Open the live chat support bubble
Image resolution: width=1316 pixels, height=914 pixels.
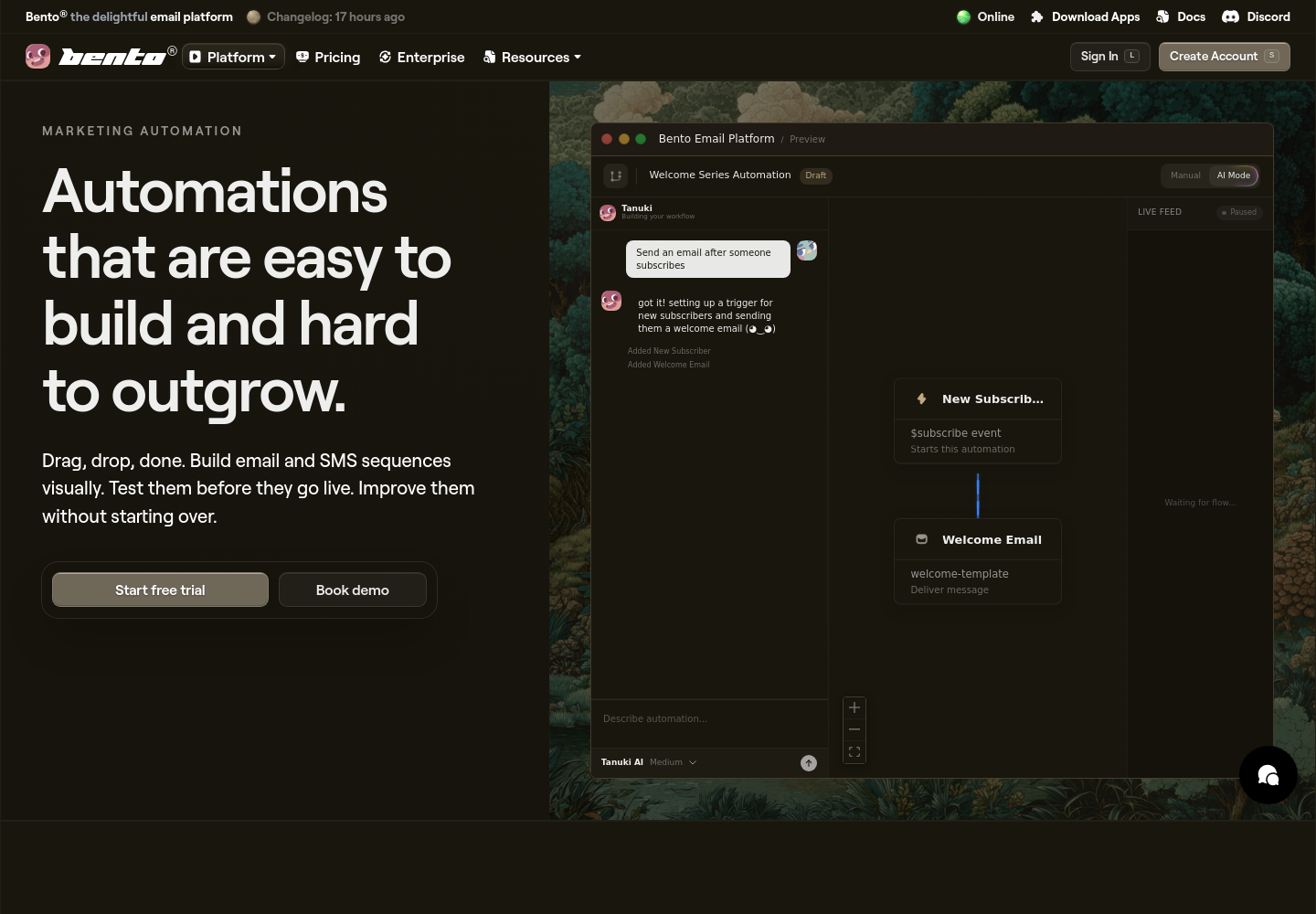[1268, 775]
